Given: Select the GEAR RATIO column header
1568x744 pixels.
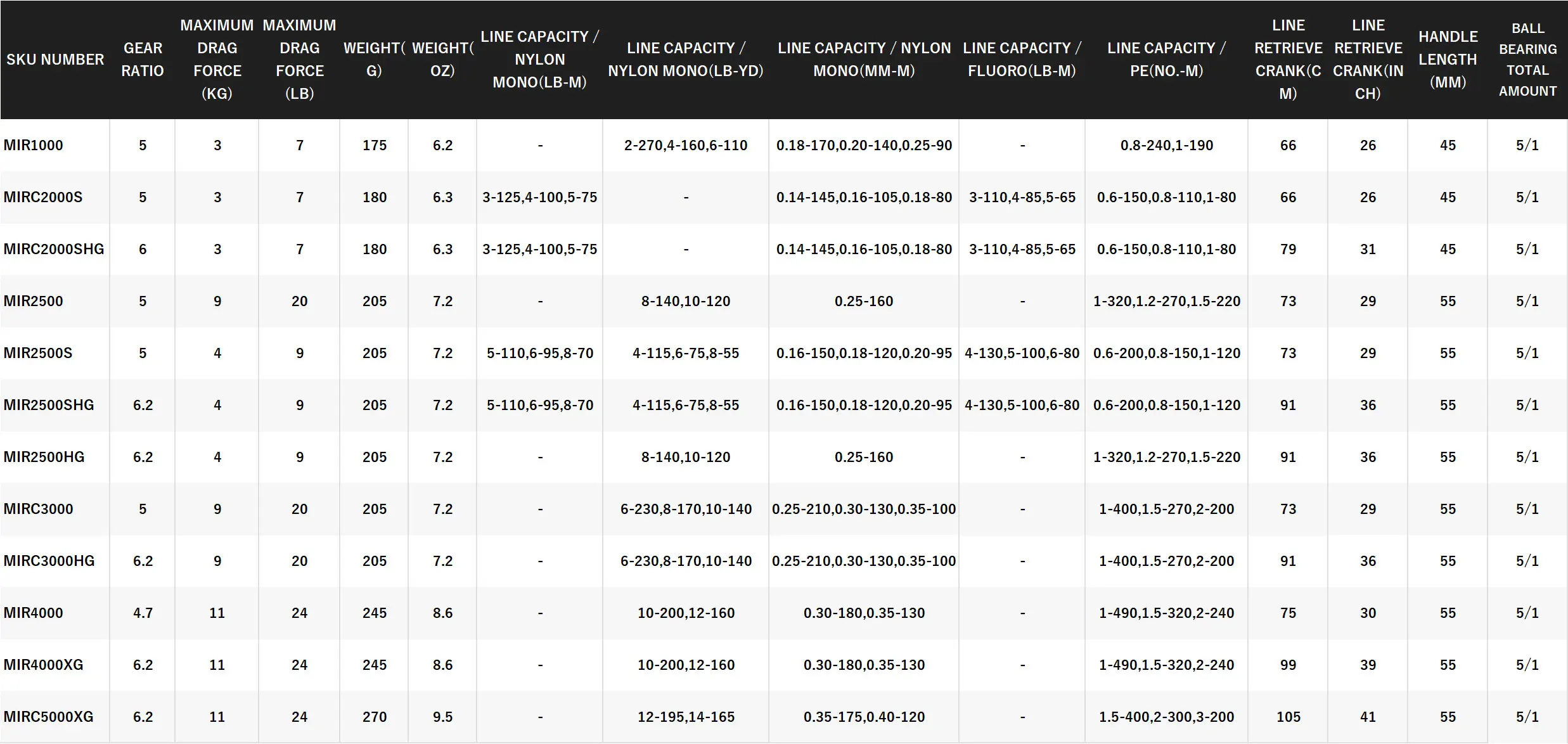Looking at the screenshot, I should (143, 60).
